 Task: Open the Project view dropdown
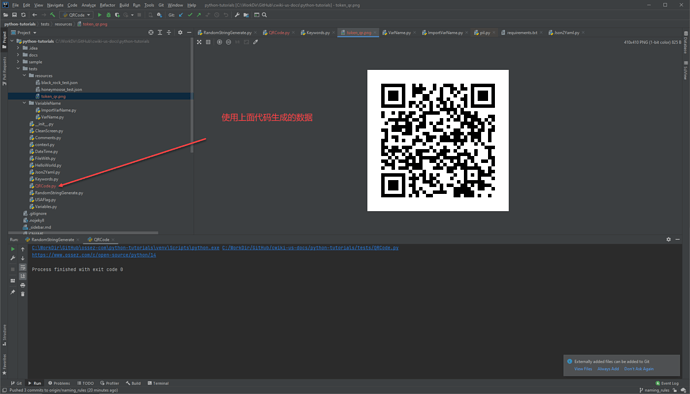24,33
